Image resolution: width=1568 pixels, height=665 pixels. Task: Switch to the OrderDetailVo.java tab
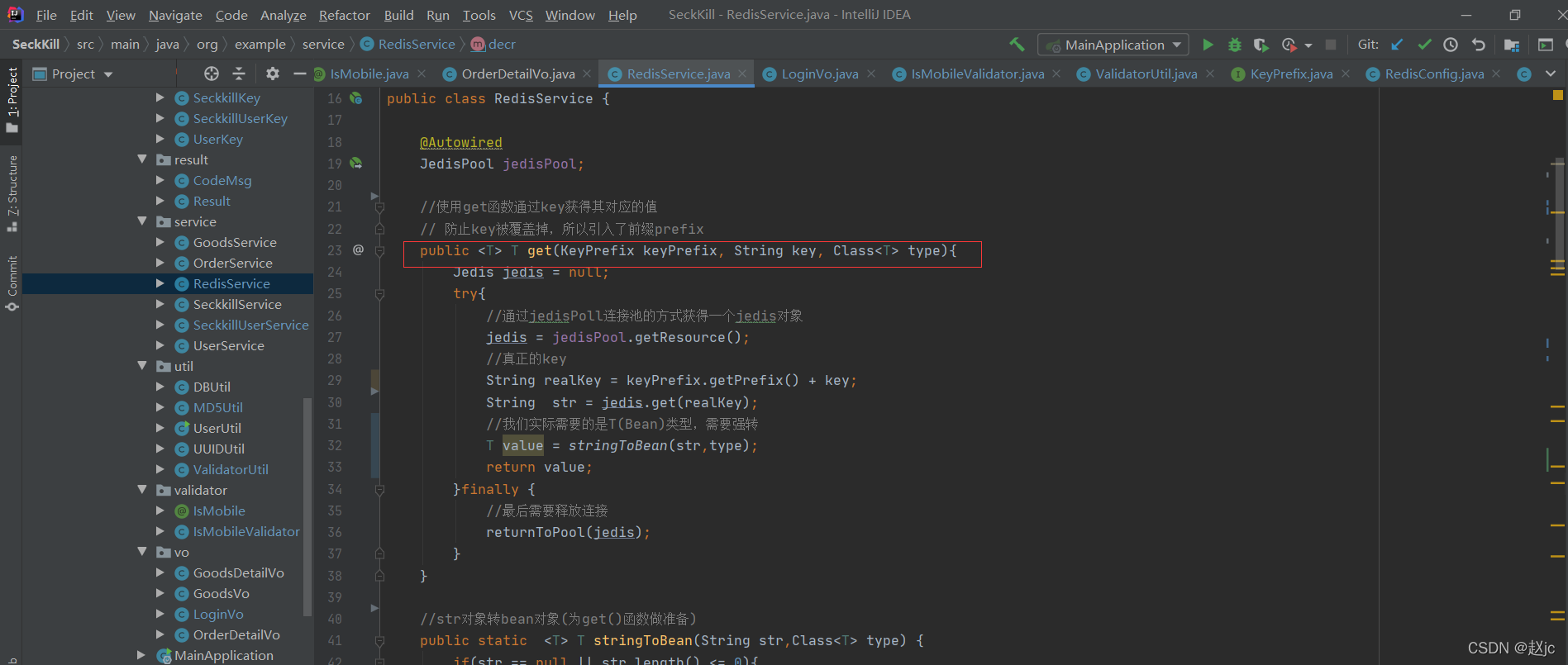click(x=517, y=74)
